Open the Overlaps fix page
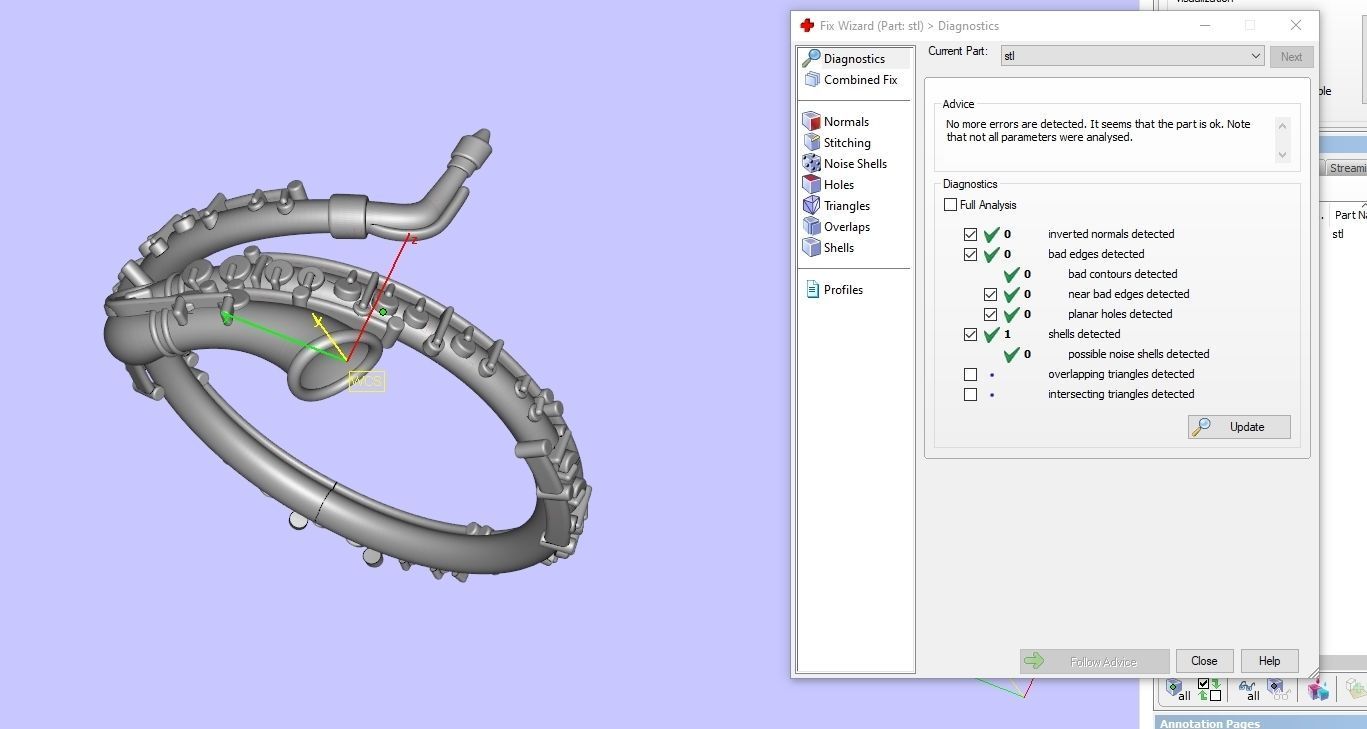 coord(845,226)
